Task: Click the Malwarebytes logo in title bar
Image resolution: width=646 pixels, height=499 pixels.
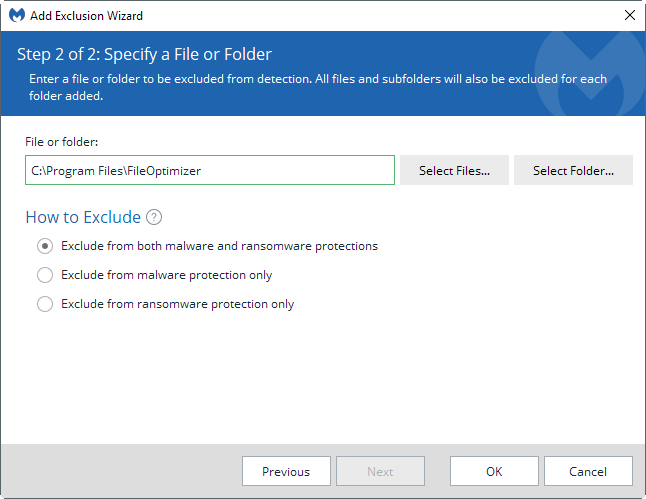Action: click(x=17, y=15)
